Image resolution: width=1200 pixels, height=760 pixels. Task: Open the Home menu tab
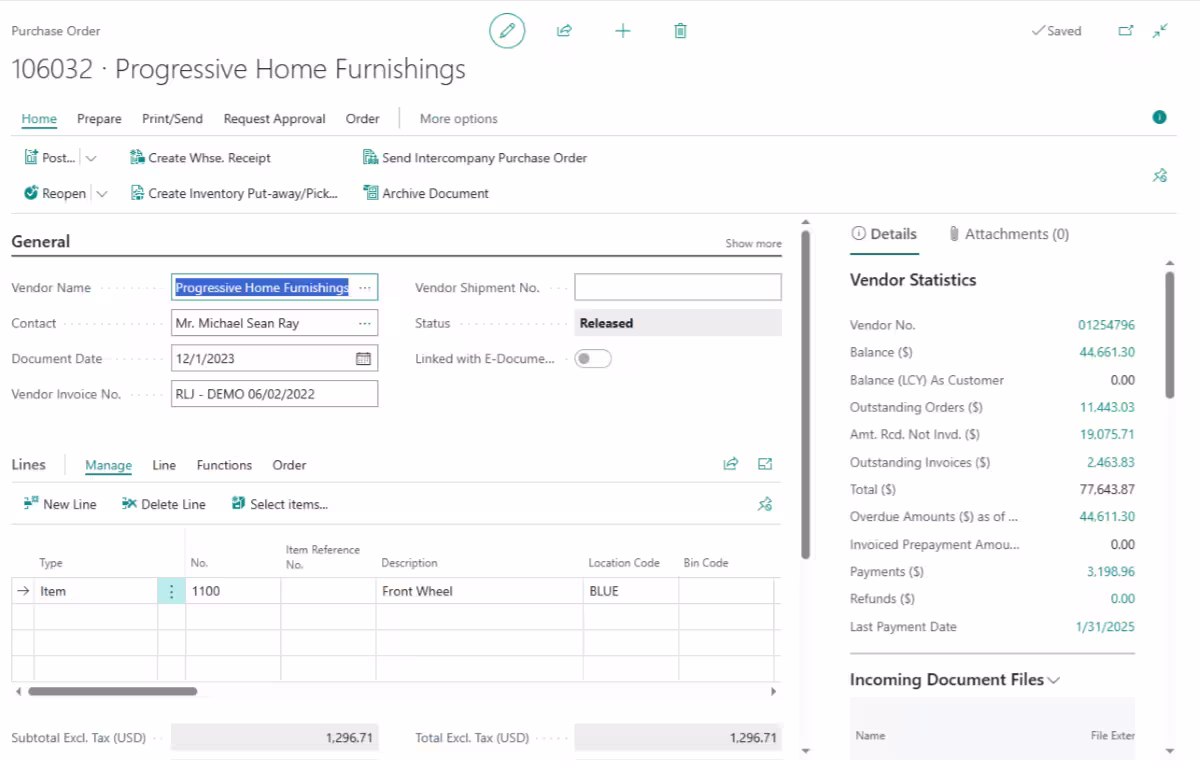click(x=39, y=118)
